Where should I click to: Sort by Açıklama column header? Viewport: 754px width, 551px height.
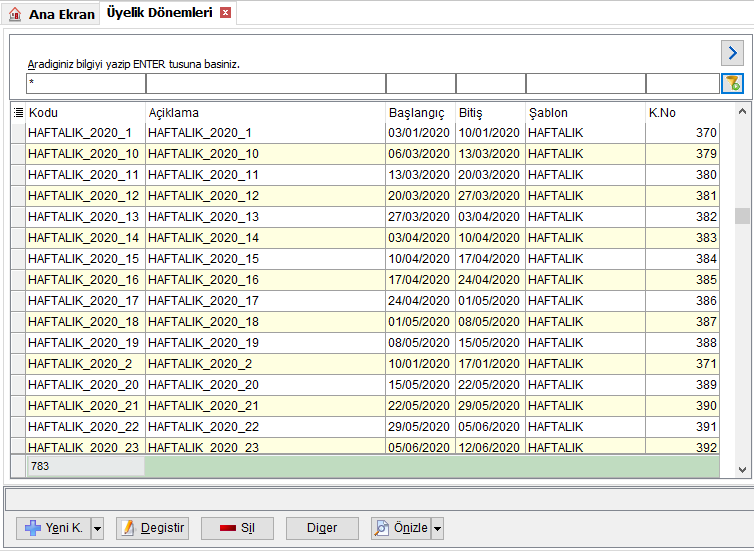[x=265, y=113]
